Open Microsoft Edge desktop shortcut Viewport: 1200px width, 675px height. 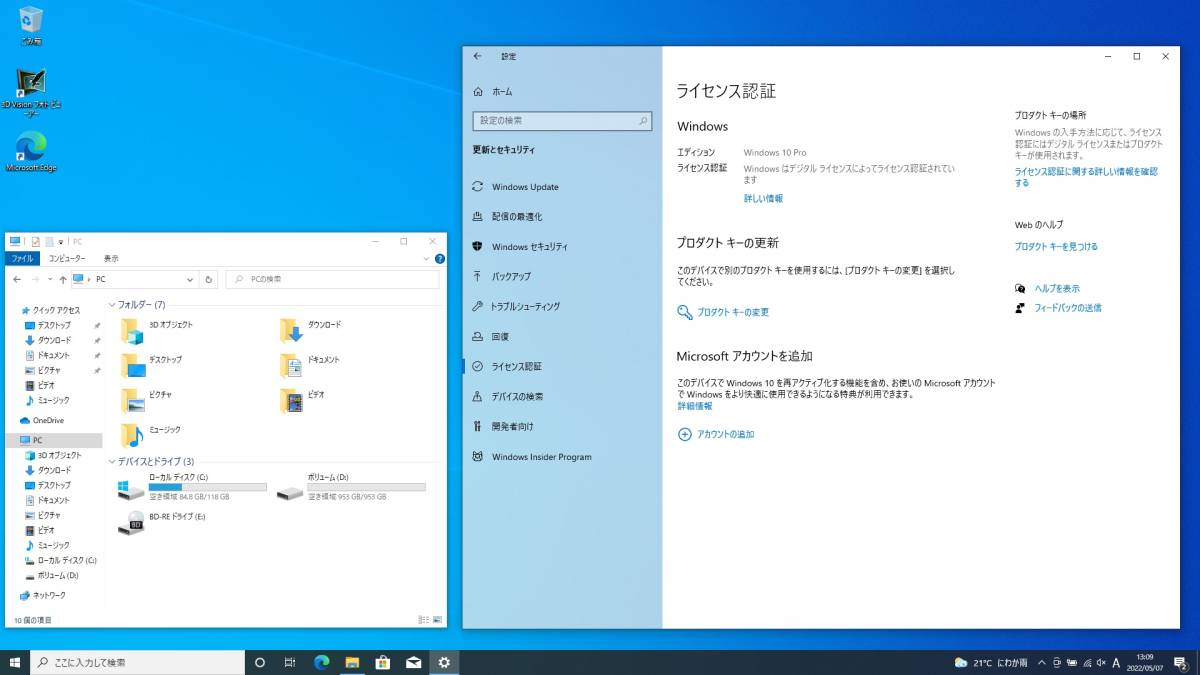(31, 152)
